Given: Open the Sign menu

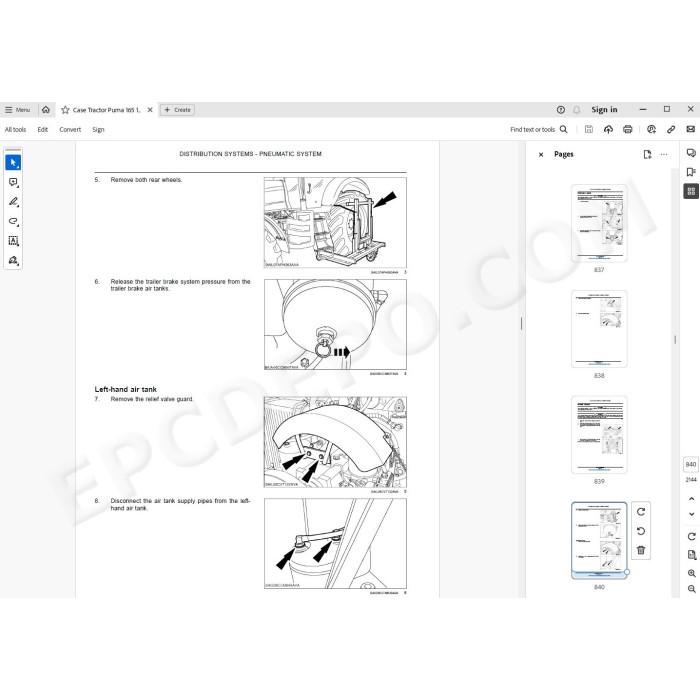Looking at the screenshot, I should point(98,129).
